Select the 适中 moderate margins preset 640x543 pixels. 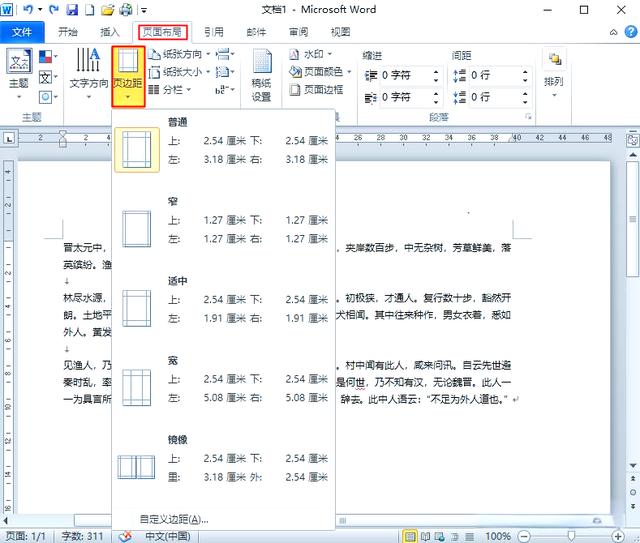(x=223, y=302)
